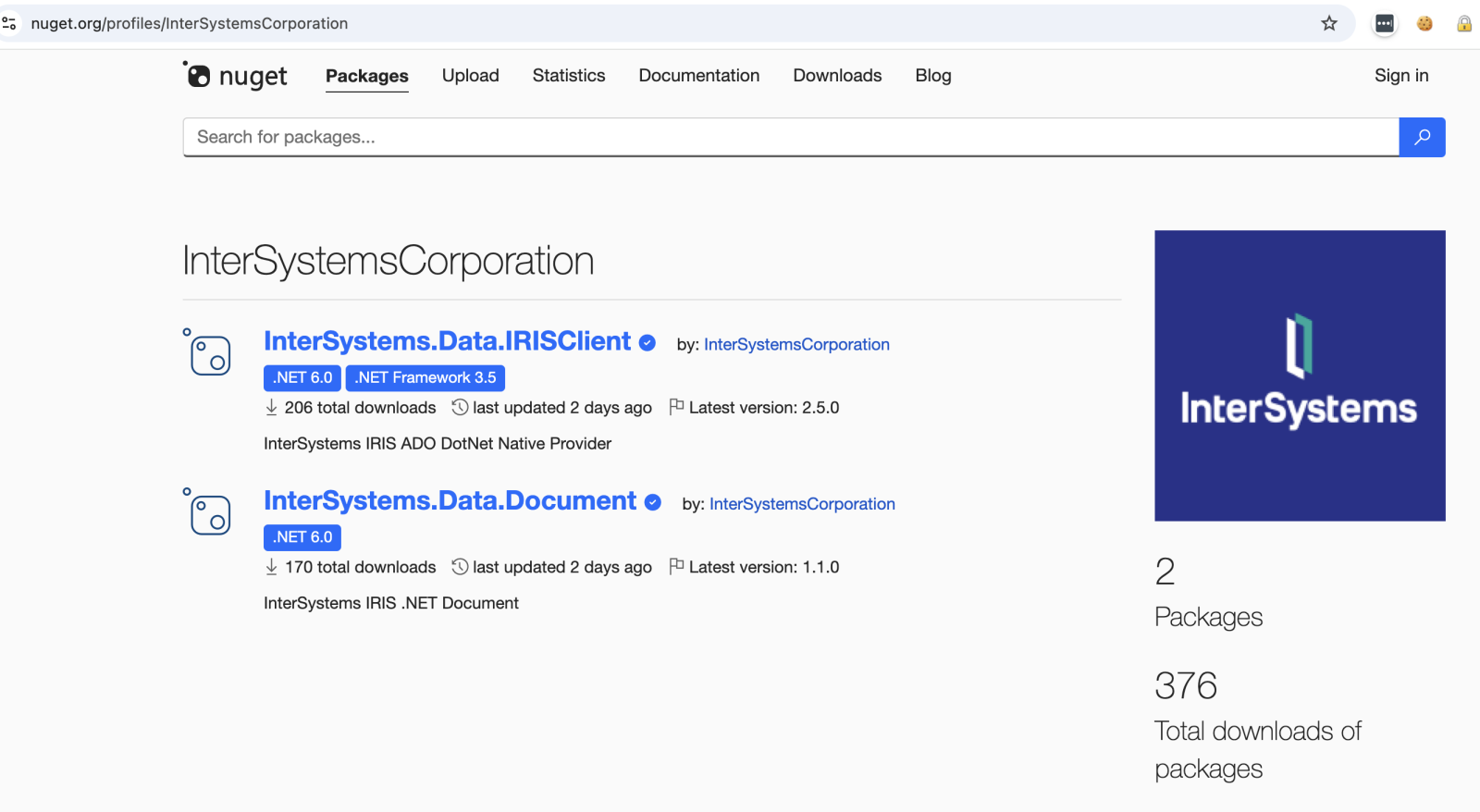Click the flag icon next to version 2.5.0
1480x812 pixels.
coord(676,407)
